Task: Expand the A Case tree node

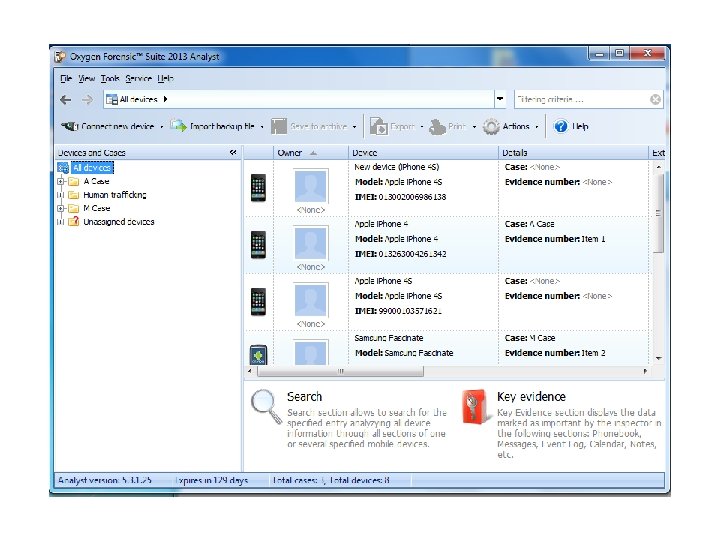Action: click(60, 181)
